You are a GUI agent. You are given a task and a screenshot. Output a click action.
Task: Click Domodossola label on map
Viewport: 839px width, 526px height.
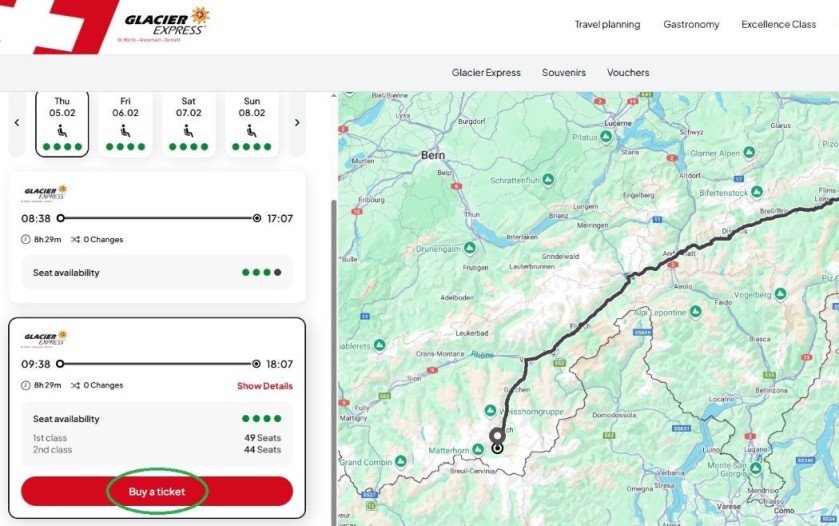(614, 415)
